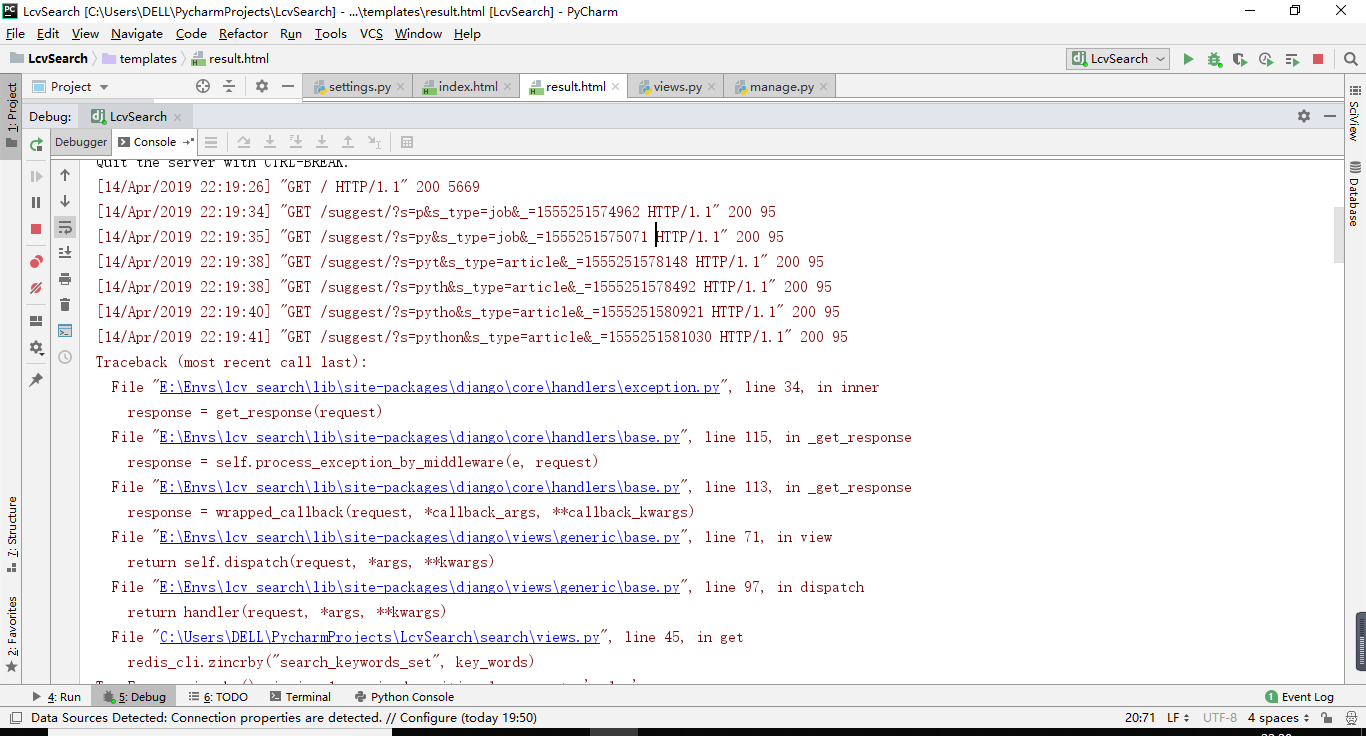Change line separator LF in status bar
The width and height of the screenshot is (1366, 736).
(1177, 718)
